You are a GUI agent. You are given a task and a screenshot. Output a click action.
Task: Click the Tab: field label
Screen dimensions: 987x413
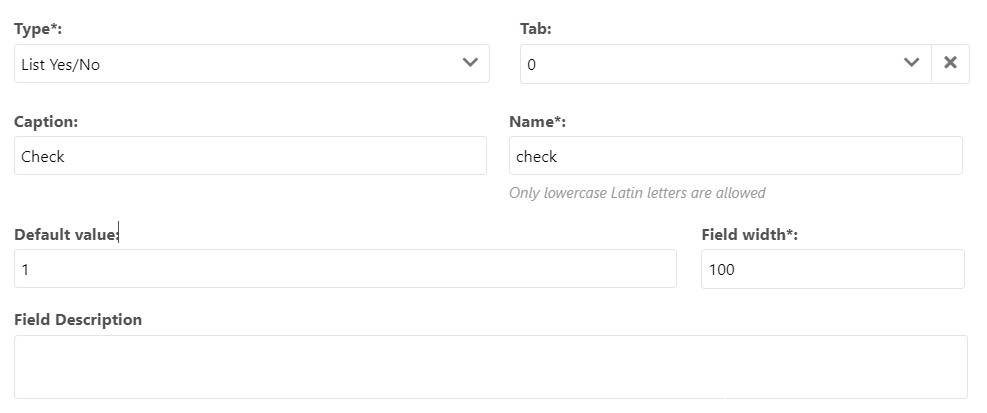pos(536,29)
